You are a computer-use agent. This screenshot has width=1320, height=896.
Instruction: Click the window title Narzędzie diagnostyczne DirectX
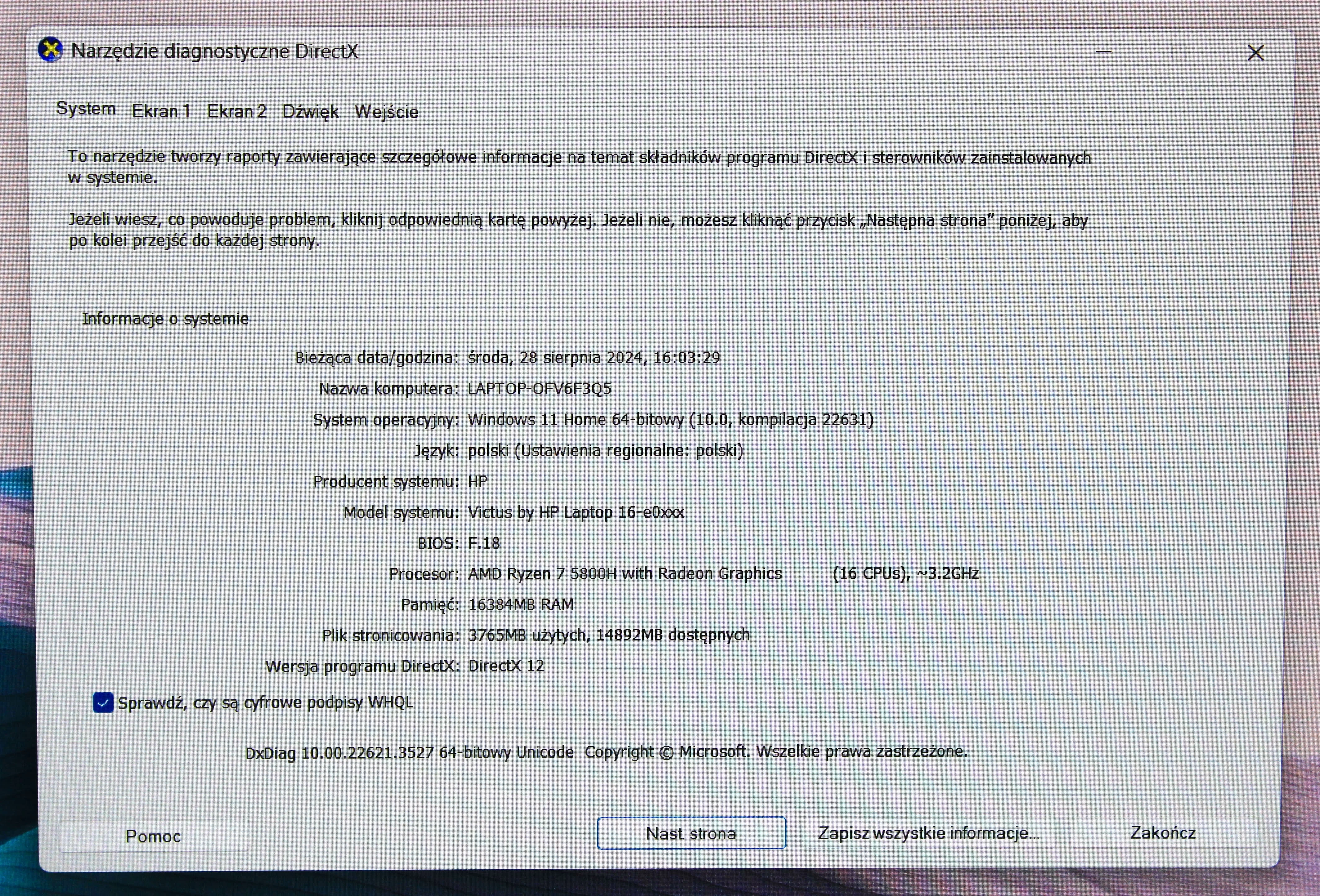click(x=215, y=51)
